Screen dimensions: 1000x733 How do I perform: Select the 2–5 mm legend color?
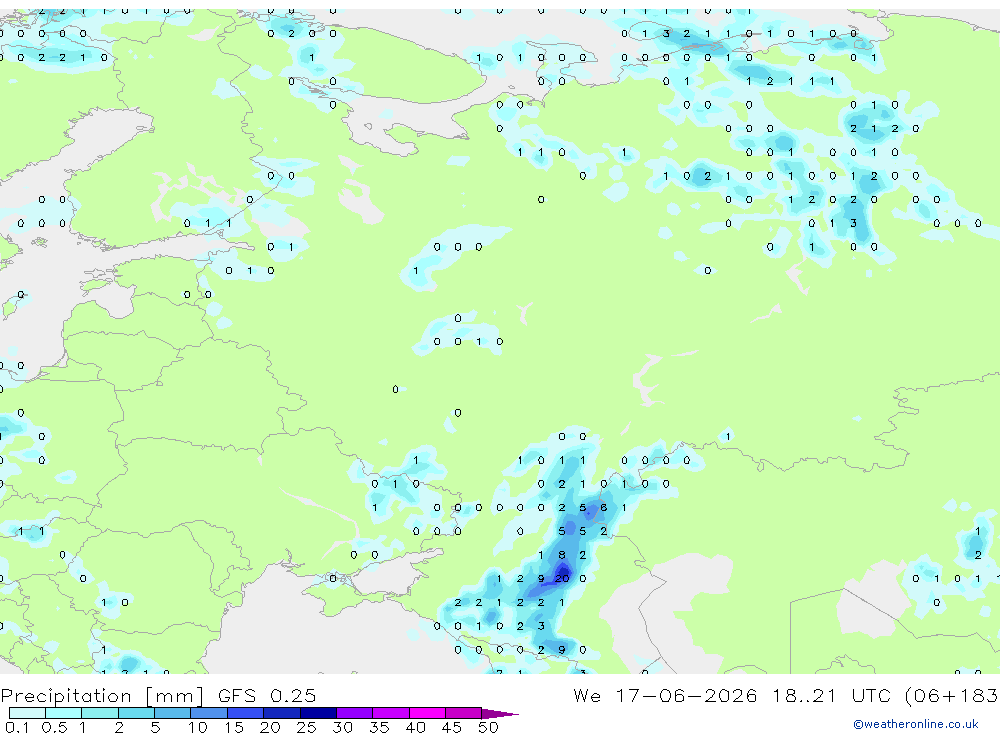pos(136,713)
